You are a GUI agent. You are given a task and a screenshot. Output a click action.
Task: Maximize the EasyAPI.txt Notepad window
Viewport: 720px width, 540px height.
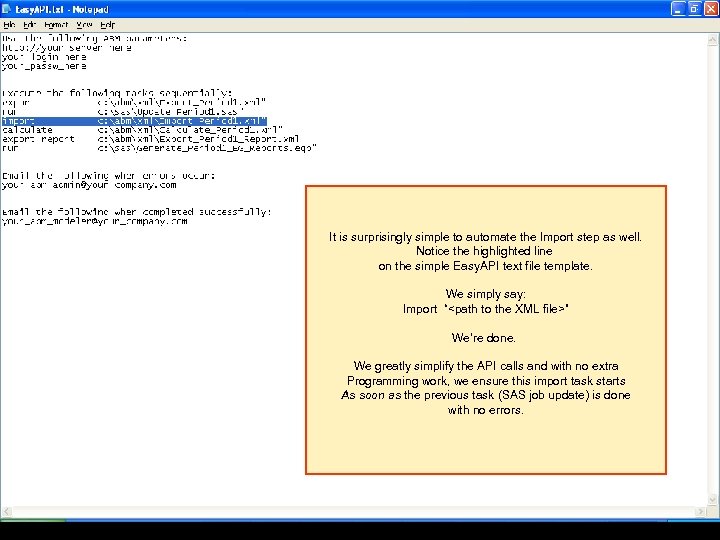[694, 9]
